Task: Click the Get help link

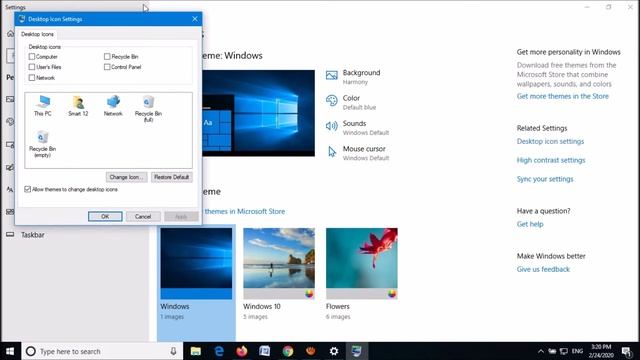Action: 530,224
